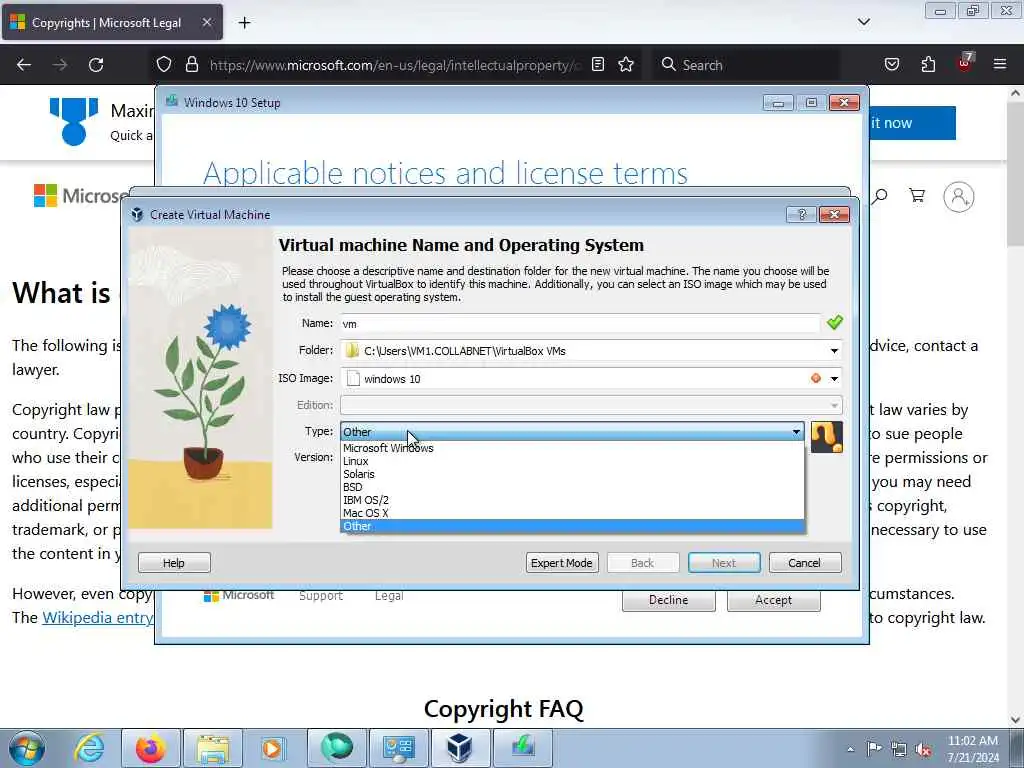Screen dimensions: 1024x768
Task: Select the highlighted Other entry in list
Action: click(x=572, y=526)
